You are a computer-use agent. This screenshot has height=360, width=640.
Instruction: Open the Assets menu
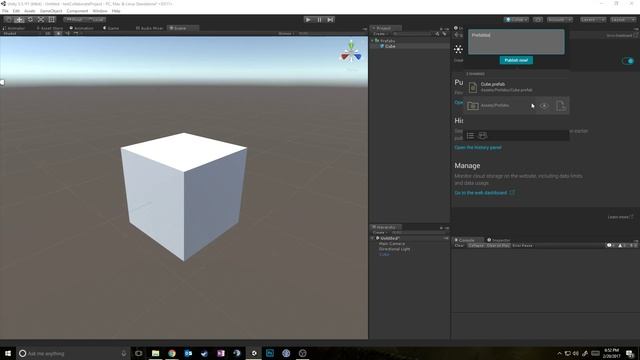tap(30, 11)
